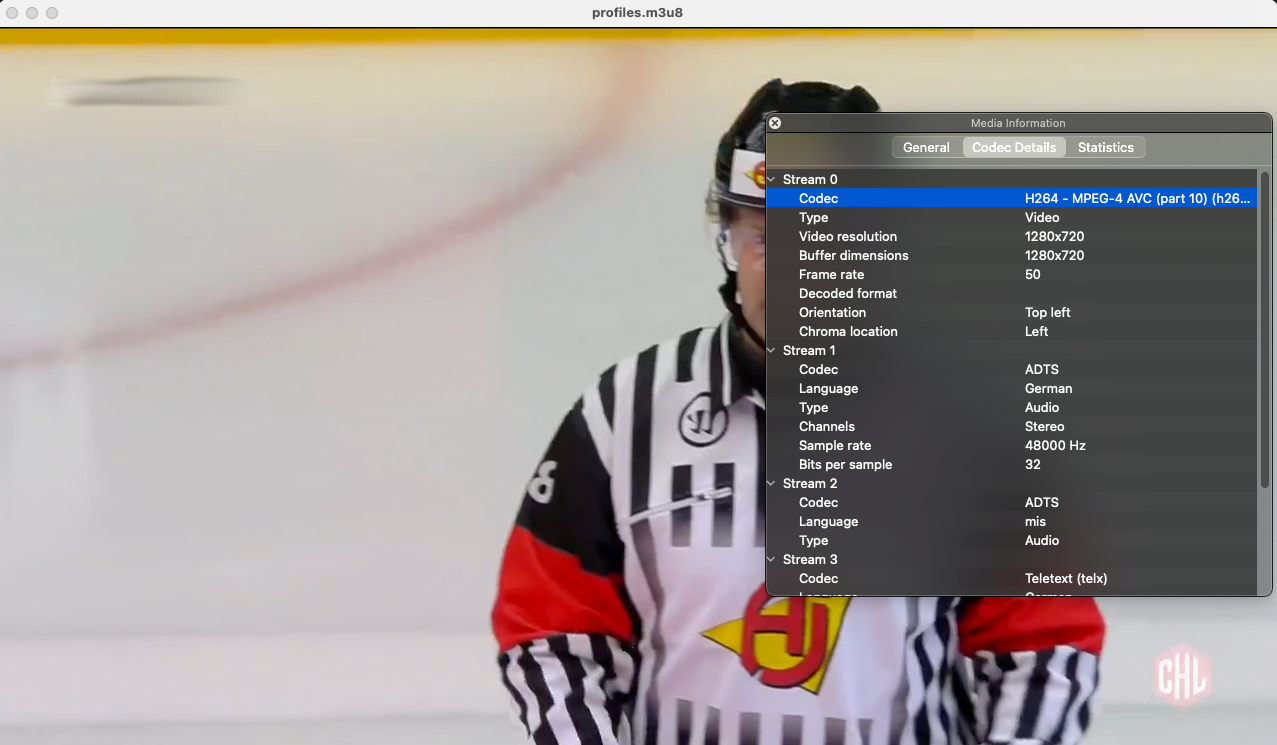The image size is (1277, 745).
Task: Select Stream 2 Language row showing mis
Action: [x=1011, y=521]
